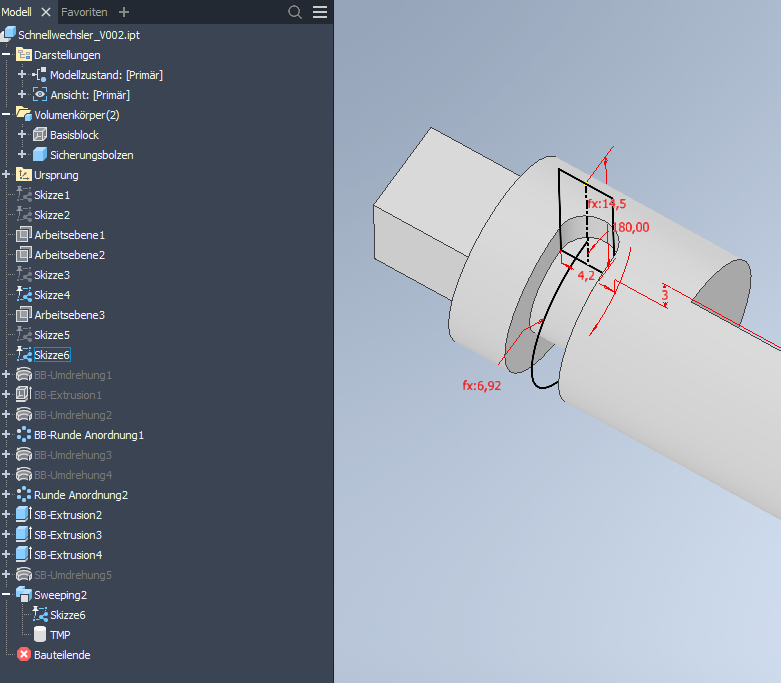This screenshot has height=683, width=781.
Task: Click the TMP surface body icon
Action: 40,635
